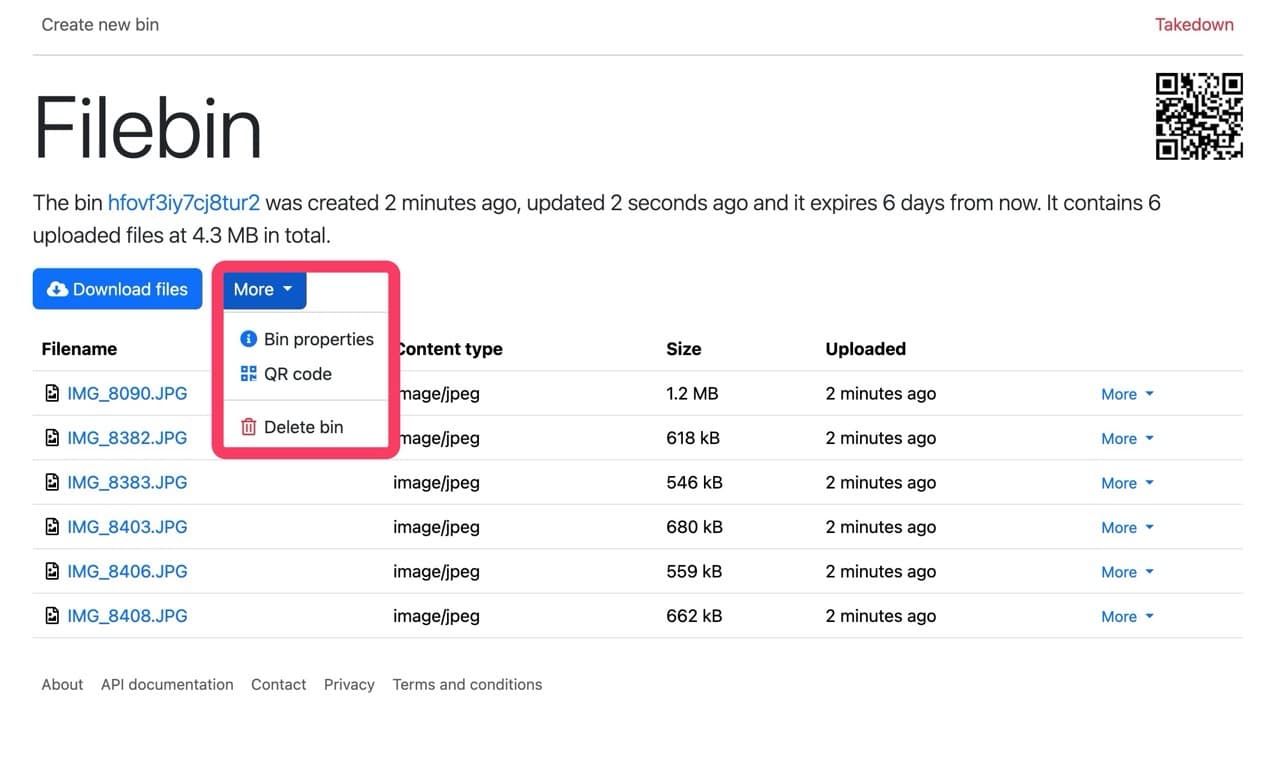Click the Takedown link

1194,24
